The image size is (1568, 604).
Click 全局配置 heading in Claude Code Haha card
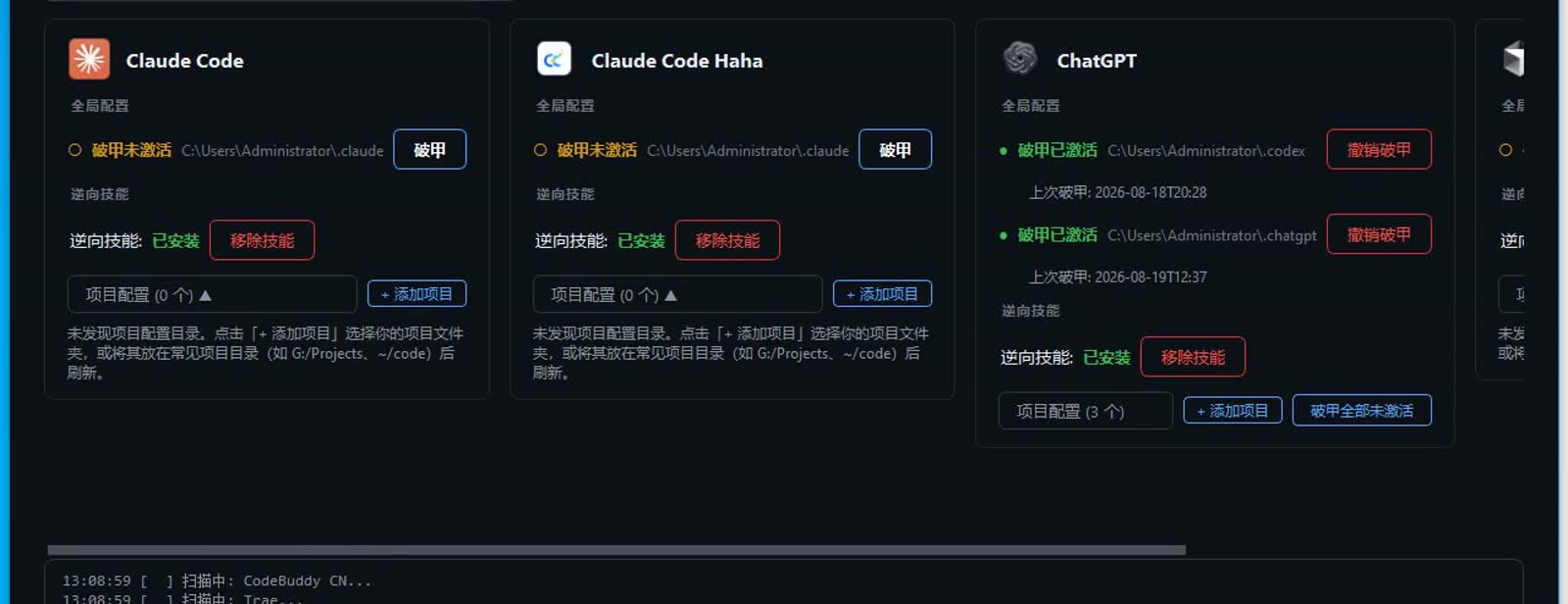(x=564, y=105)
